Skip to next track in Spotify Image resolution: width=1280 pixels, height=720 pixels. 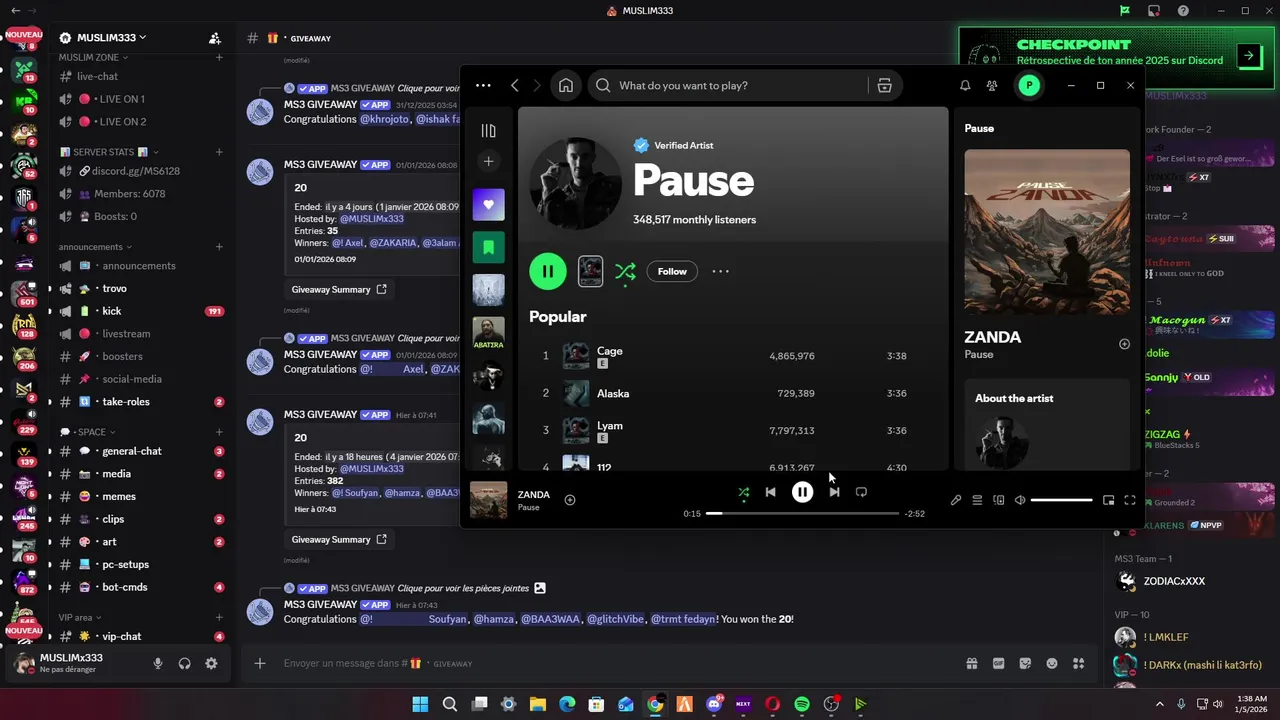[834, 492]
